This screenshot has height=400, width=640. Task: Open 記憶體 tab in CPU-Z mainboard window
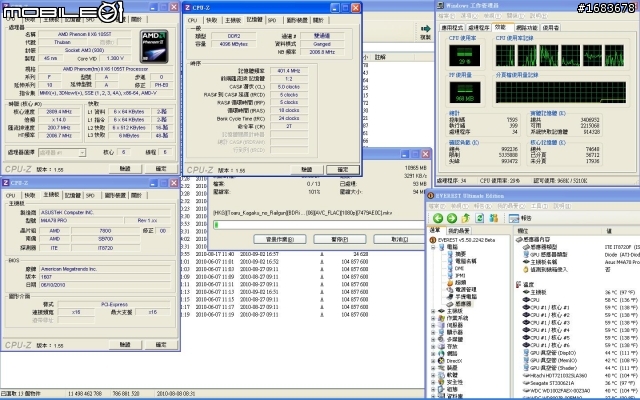(73, 196)
